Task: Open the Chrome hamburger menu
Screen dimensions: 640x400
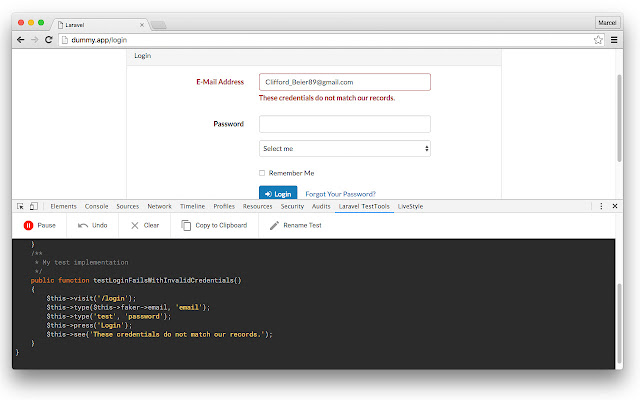Action: tap(613, 40)
